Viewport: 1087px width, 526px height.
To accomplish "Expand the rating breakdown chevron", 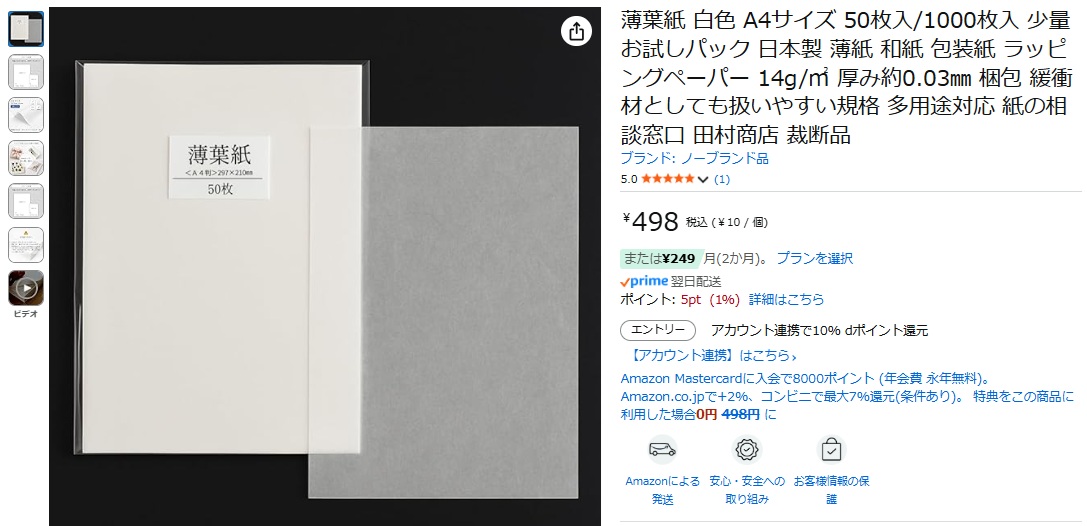I will click(x=703, y=179).
